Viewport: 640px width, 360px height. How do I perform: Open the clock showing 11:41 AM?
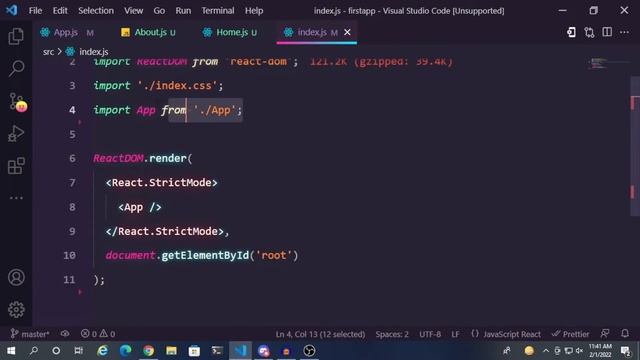click(600, 351)
